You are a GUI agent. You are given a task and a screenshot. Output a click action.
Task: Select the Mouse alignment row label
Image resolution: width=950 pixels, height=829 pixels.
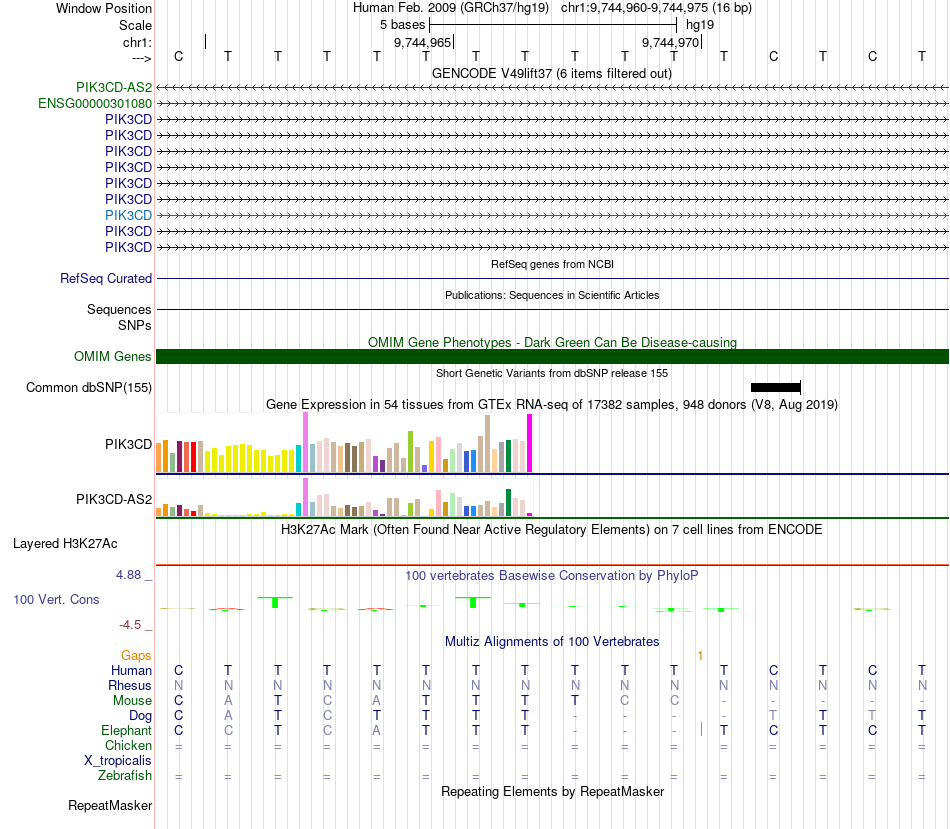pos(132,701)
